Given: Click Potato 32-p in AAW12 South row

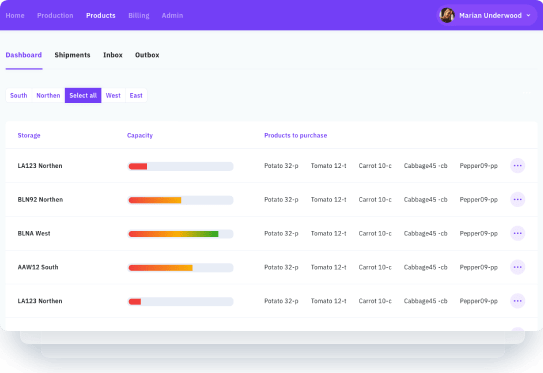Looking at the screenshot, I should pos(281,267).
